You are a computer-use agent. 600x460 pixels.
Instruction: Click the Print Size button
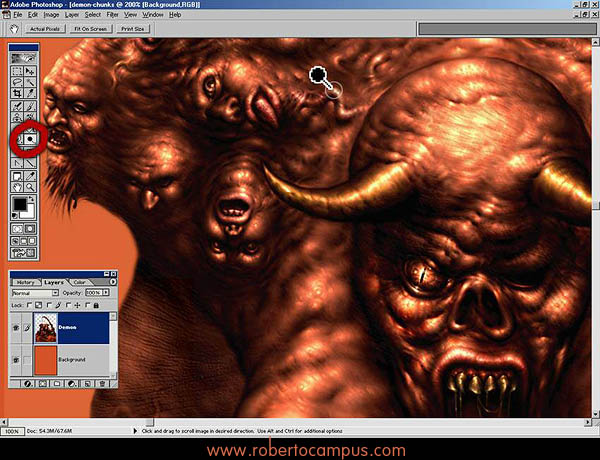point(133,29)
